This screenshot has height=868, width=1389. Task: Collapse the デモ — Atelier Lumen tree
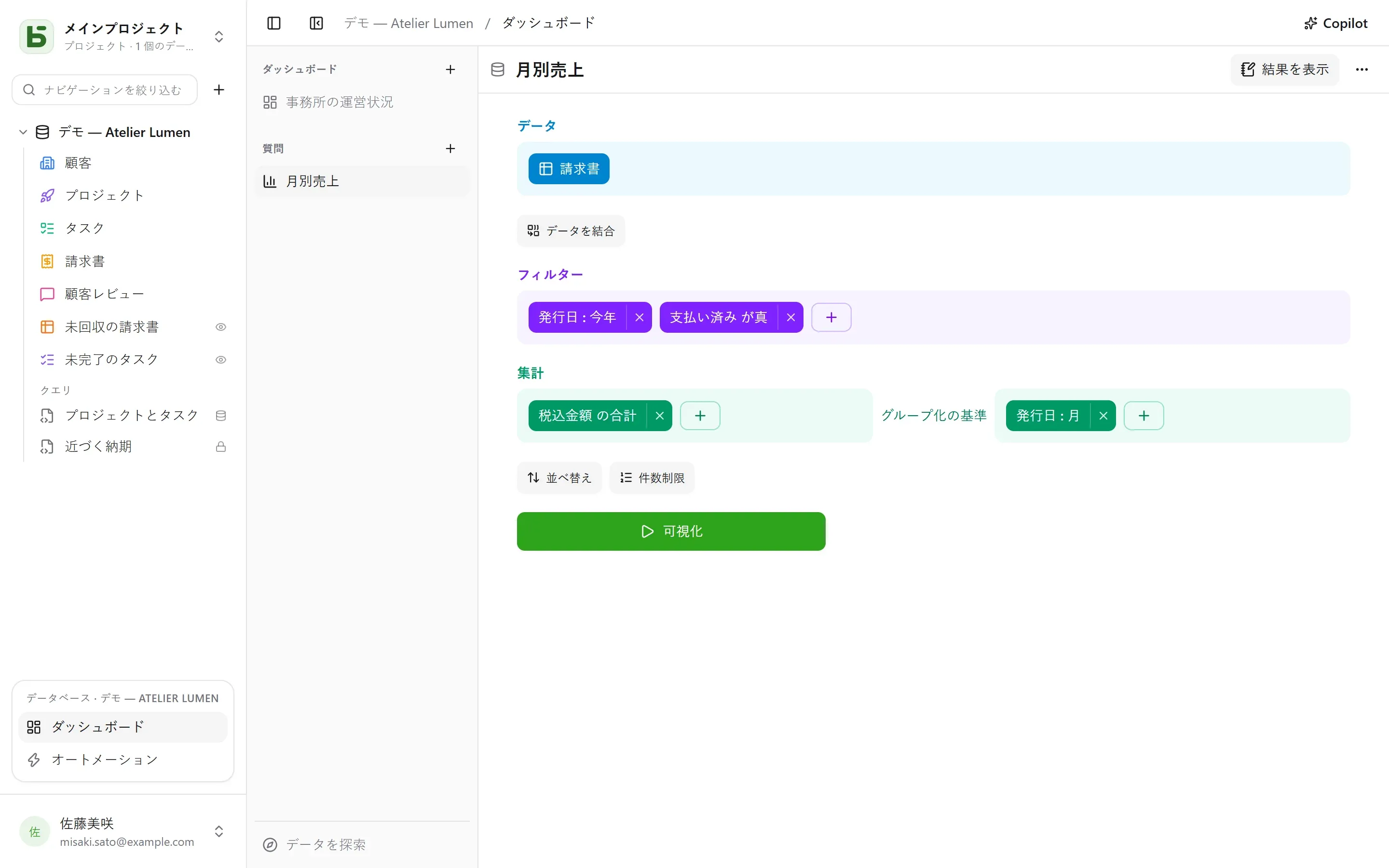click(23, 132)
